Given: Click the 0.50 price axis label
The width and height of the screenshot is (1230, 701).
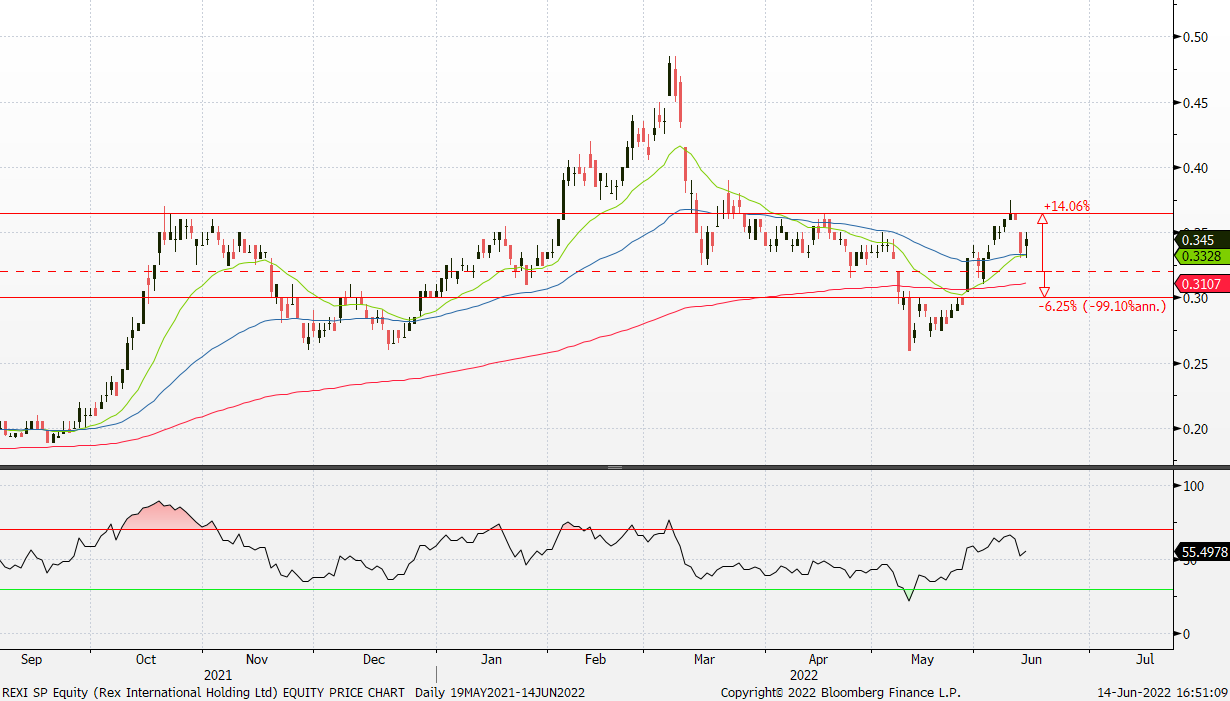Looking at the screenshot, I should pos(1194,37).
